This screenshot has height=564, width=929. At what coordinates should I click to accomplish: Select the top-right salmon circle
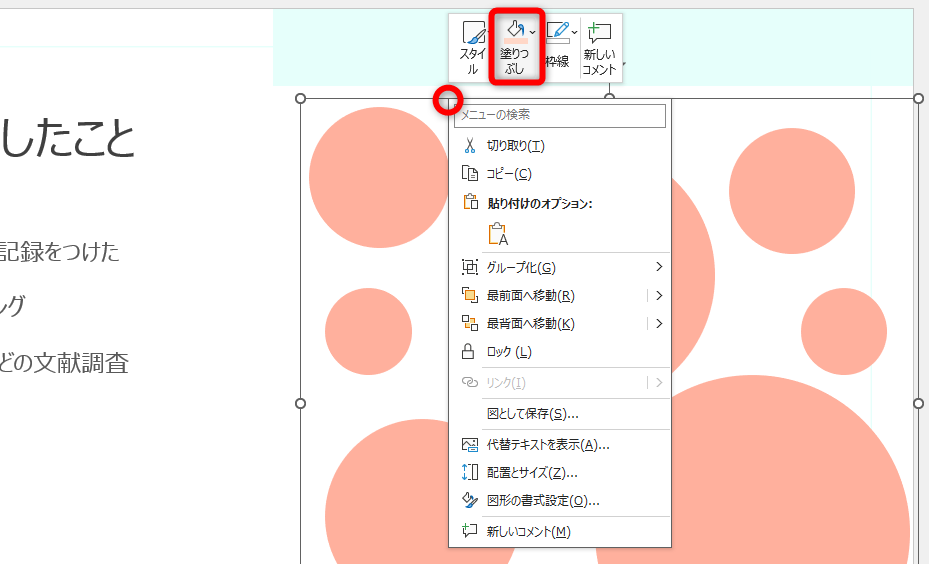(792, 191)
